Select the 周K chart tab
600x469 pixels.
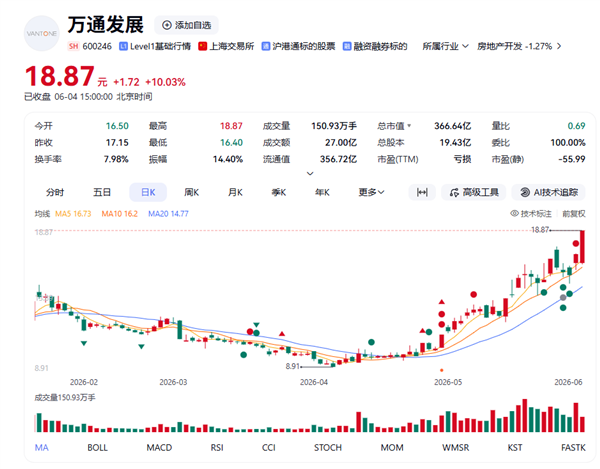(191, 192)
